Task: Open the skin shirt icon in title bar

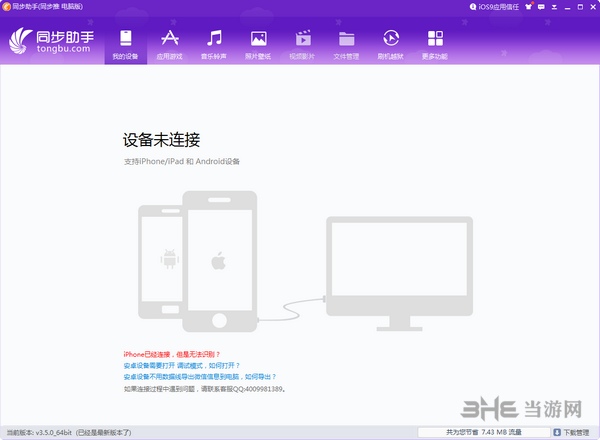Action: [529, 7]
